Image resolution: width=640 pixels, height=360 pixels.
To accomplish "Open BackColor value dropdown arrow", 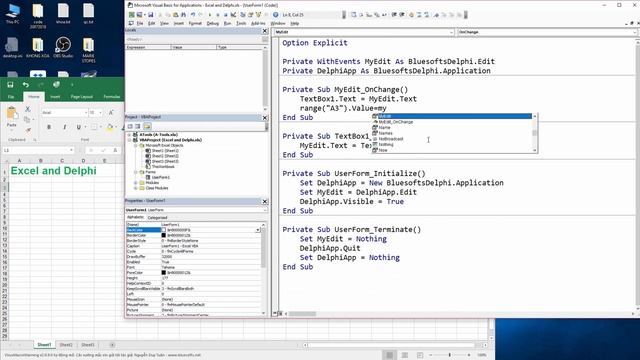I will [258, 230].
